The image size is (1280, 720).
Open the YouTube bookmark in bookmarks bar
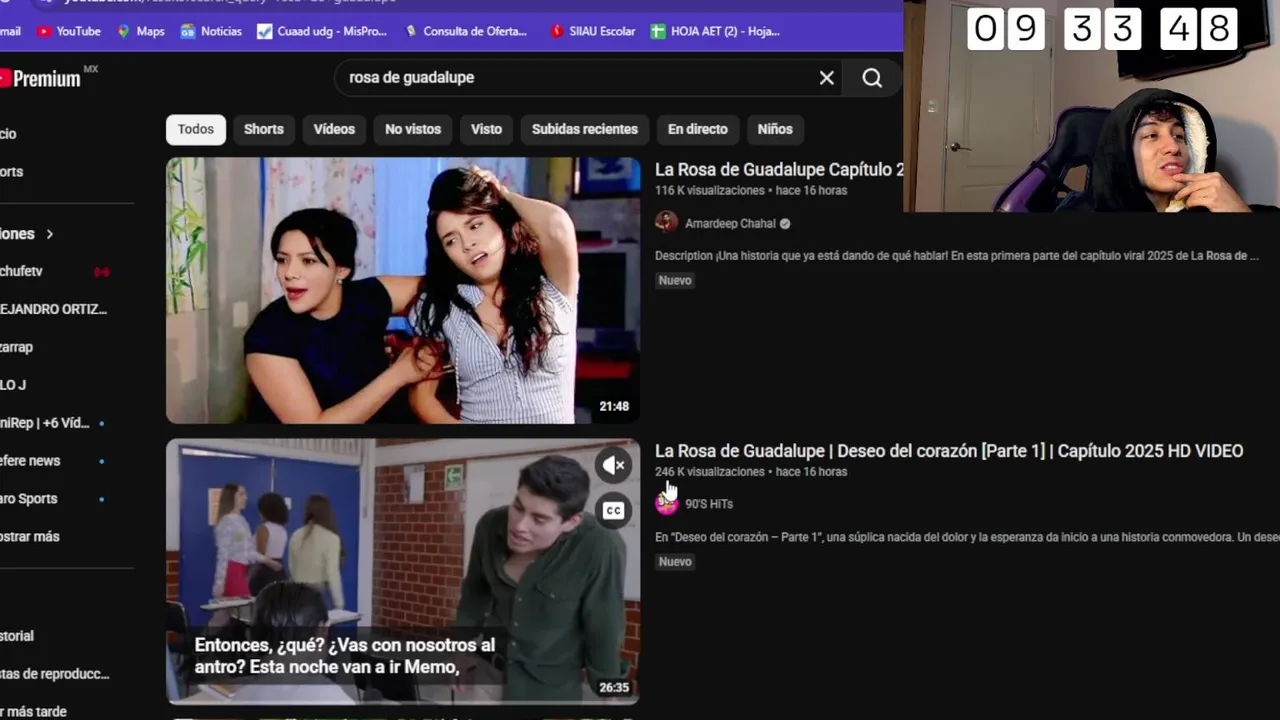[69, 31]
